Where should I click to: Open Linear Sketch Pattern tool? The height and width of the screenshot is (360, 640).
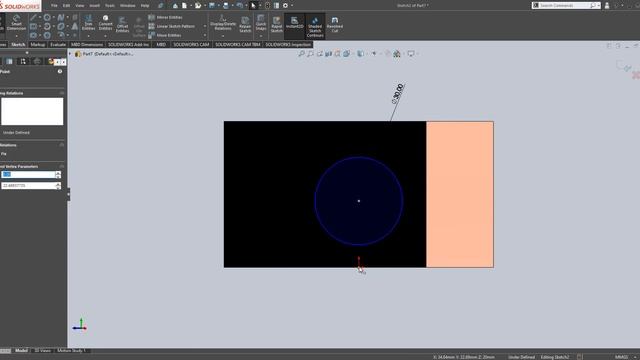pyautogui.click(x=171, y=26)
